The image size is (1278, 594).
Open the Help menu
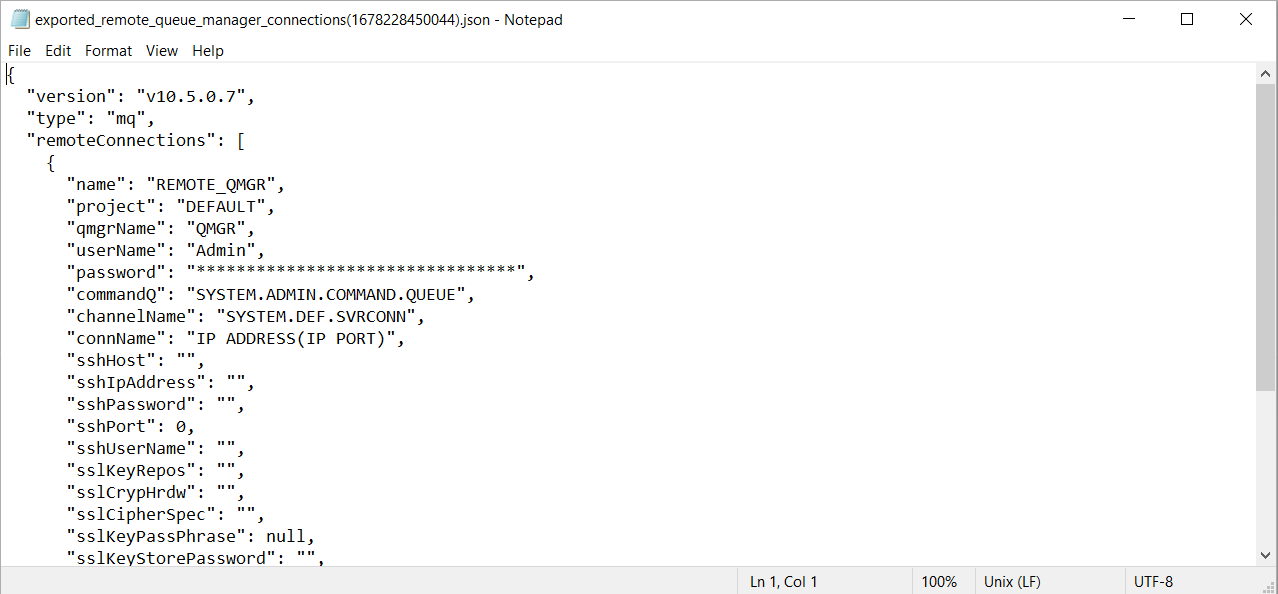point(208,50)
